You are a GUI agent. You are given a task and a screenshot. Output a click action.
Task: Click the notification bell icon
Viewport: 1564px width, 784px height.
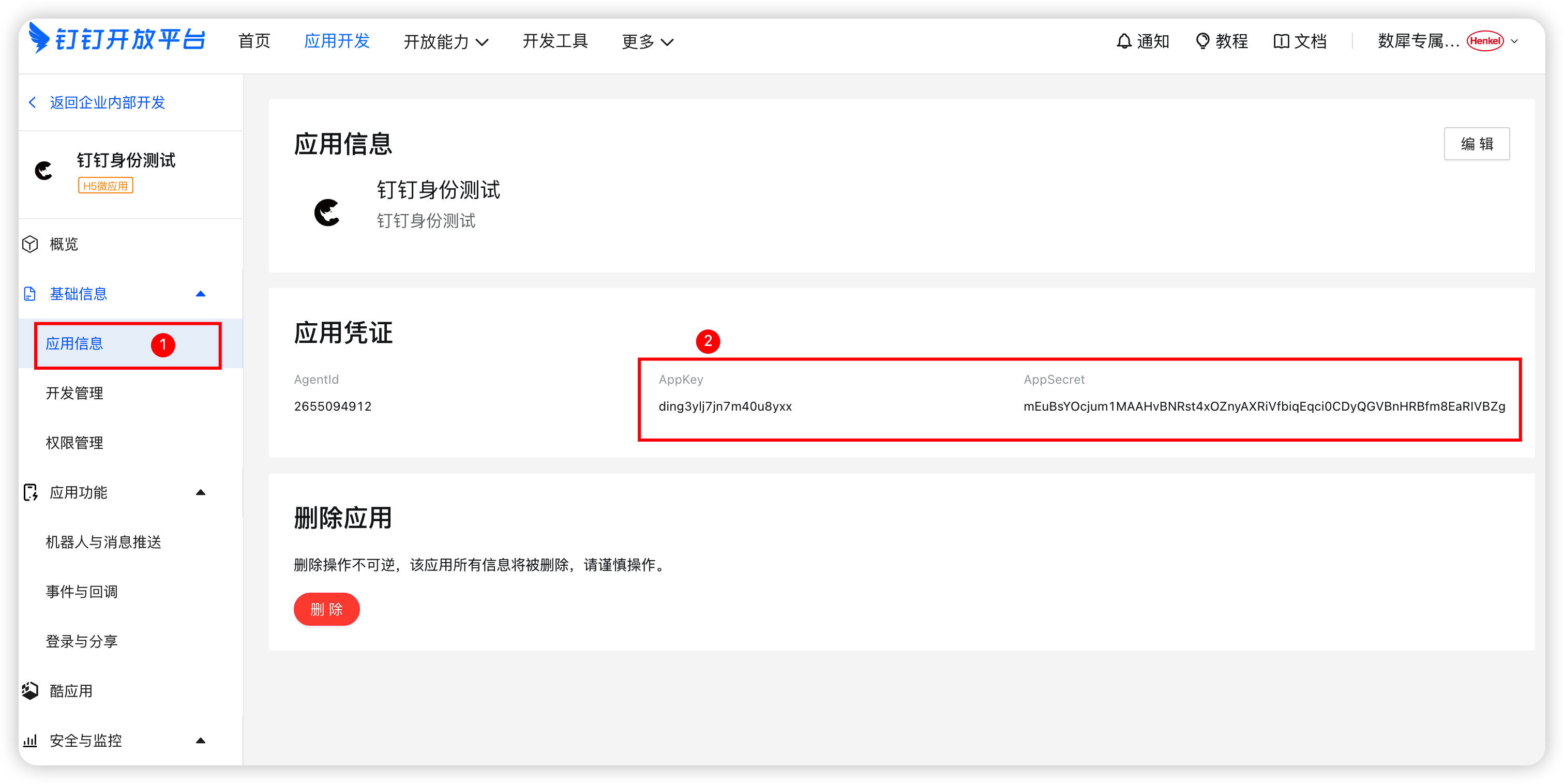1124,41
